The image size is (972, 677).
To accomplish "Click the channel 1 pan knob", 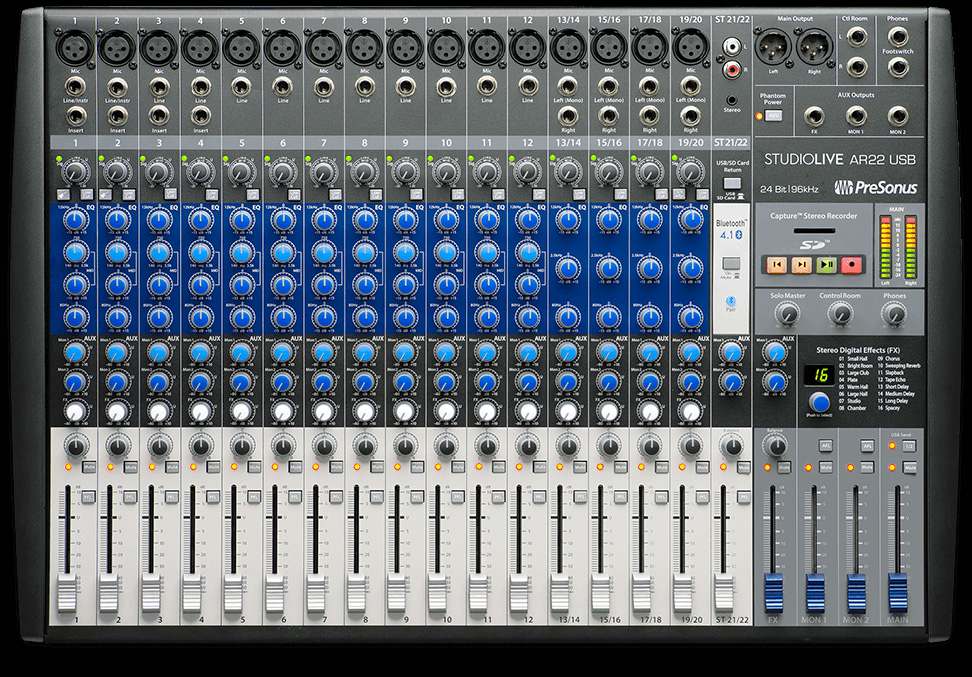I will [76, 446].
